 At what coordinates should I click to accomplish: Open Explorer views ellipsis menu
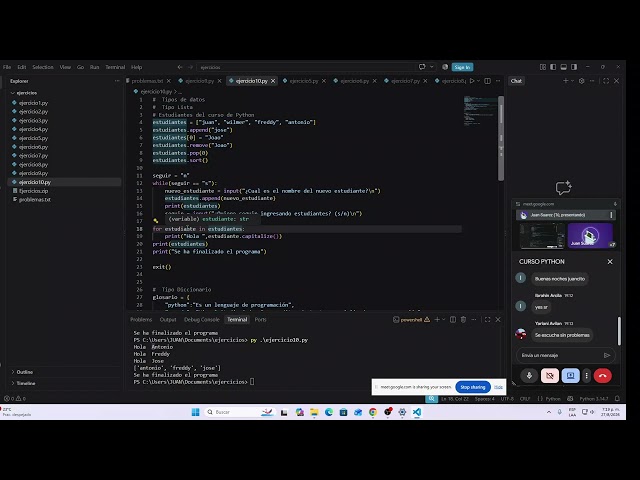tap(117, 81)
